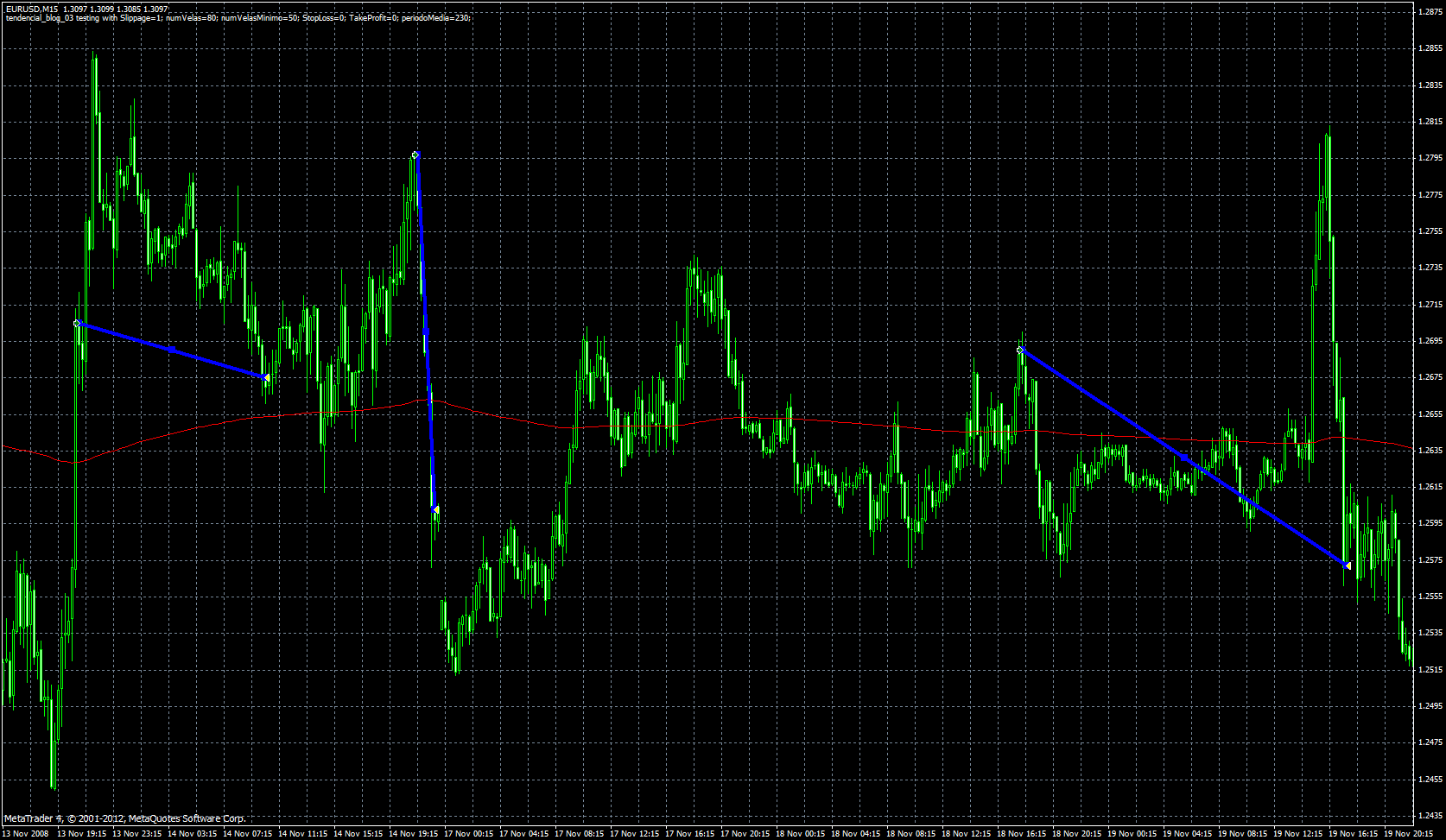Click the 1.2815 price scale label
The image size is (1446, 840).
[x=1431, y=122]
